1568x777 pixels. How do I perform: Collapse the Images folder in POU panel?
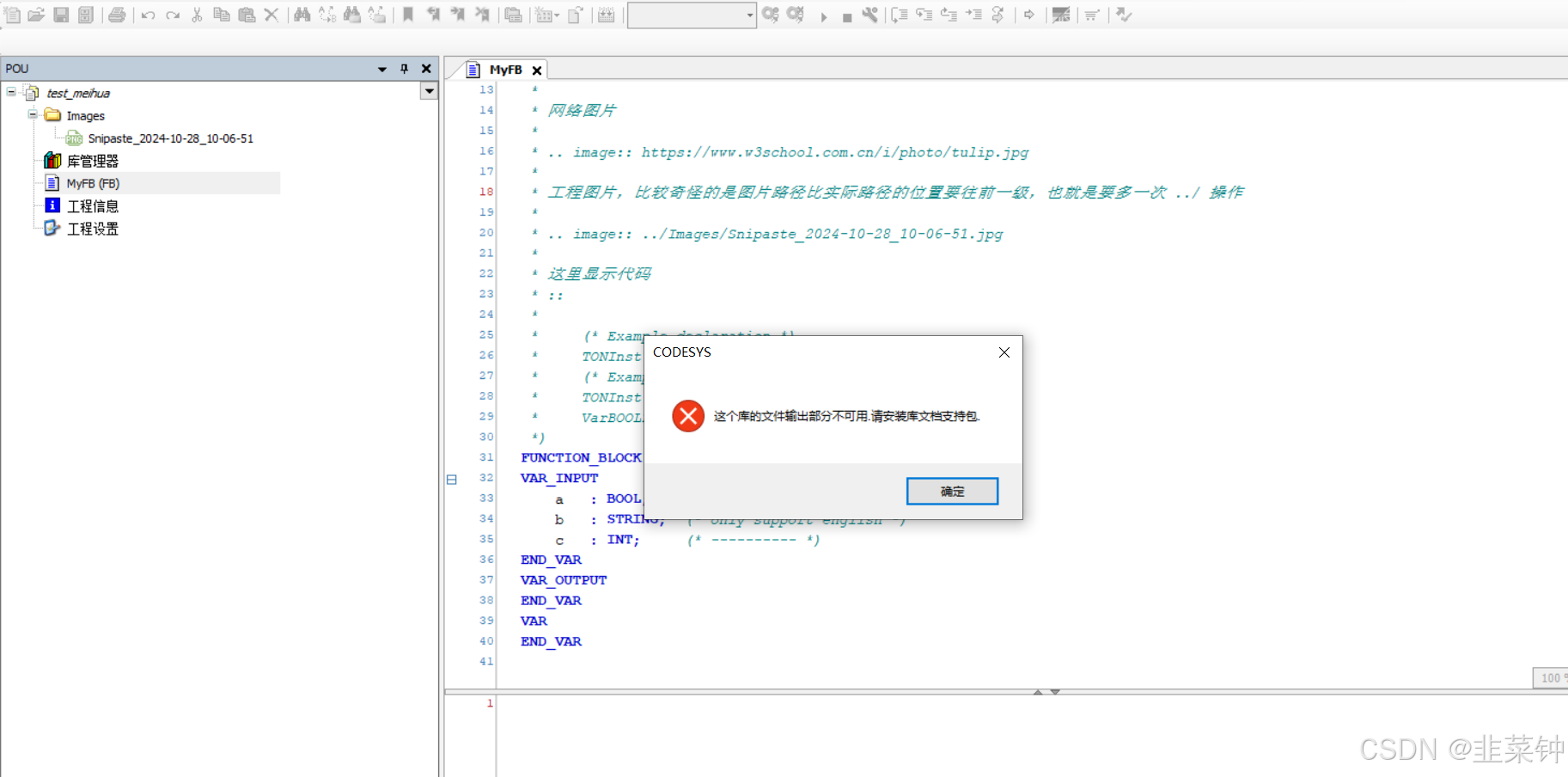coord(32,115)
